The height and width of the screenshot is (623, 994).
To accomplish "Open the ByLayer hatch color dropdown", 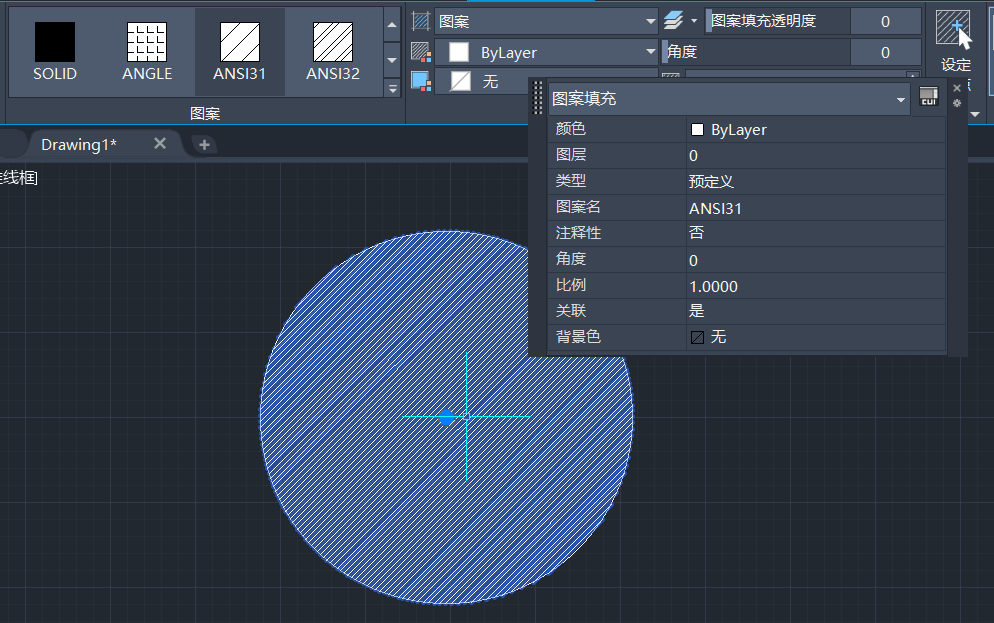I will coord(546,52).
